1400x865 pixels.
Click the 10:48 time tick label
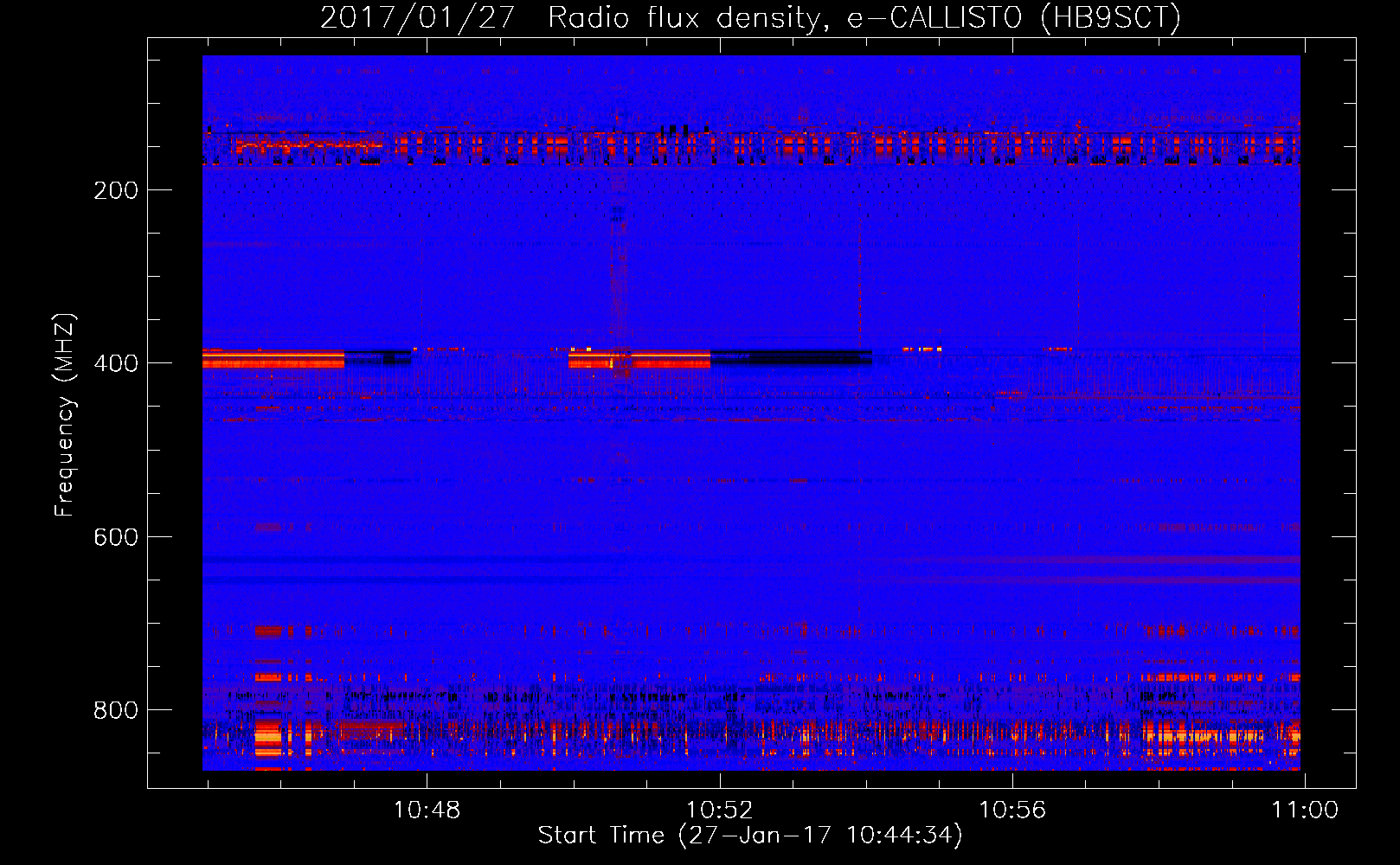tap(427, 811)
